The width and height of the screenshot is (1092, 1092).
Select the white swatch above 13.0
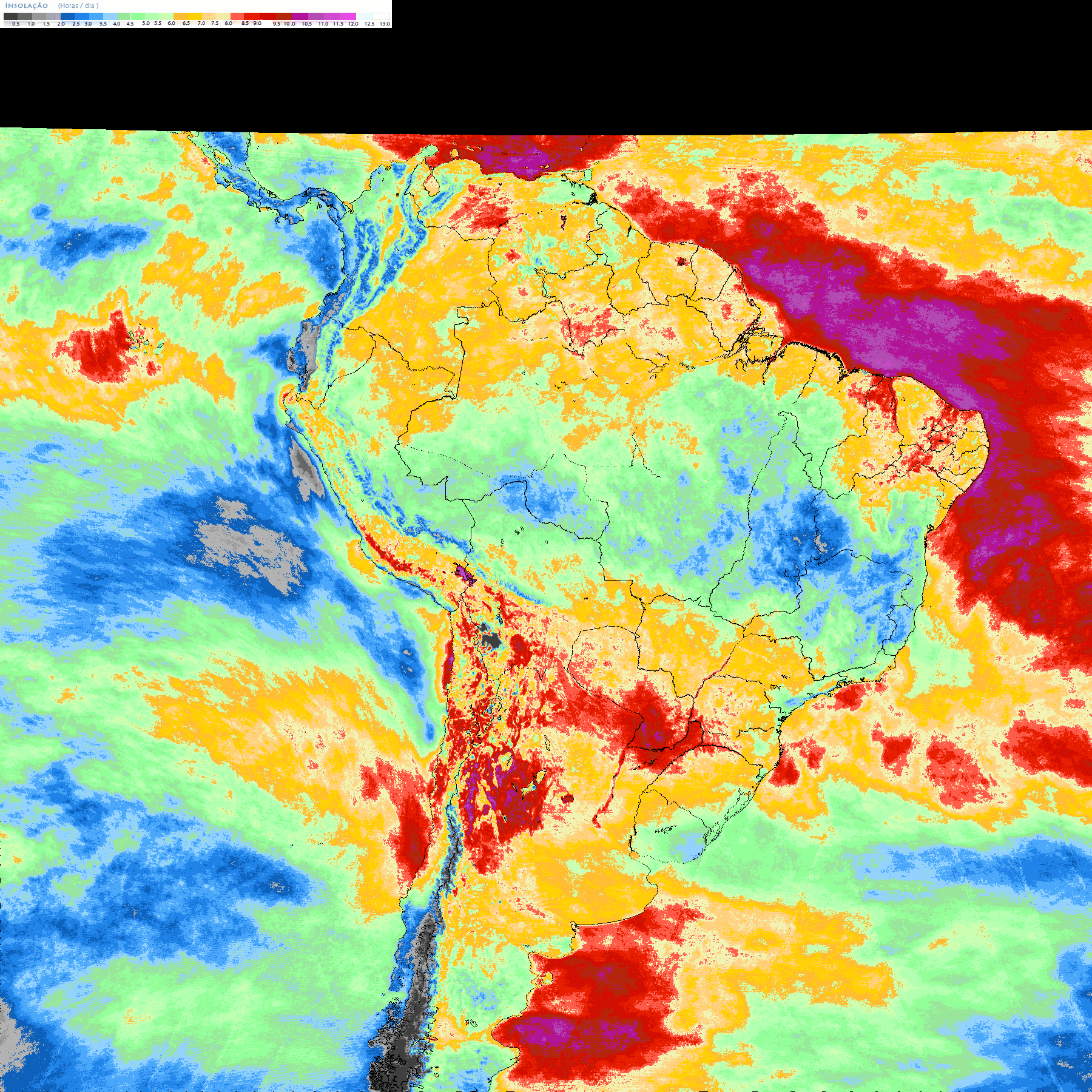(381, 16)
